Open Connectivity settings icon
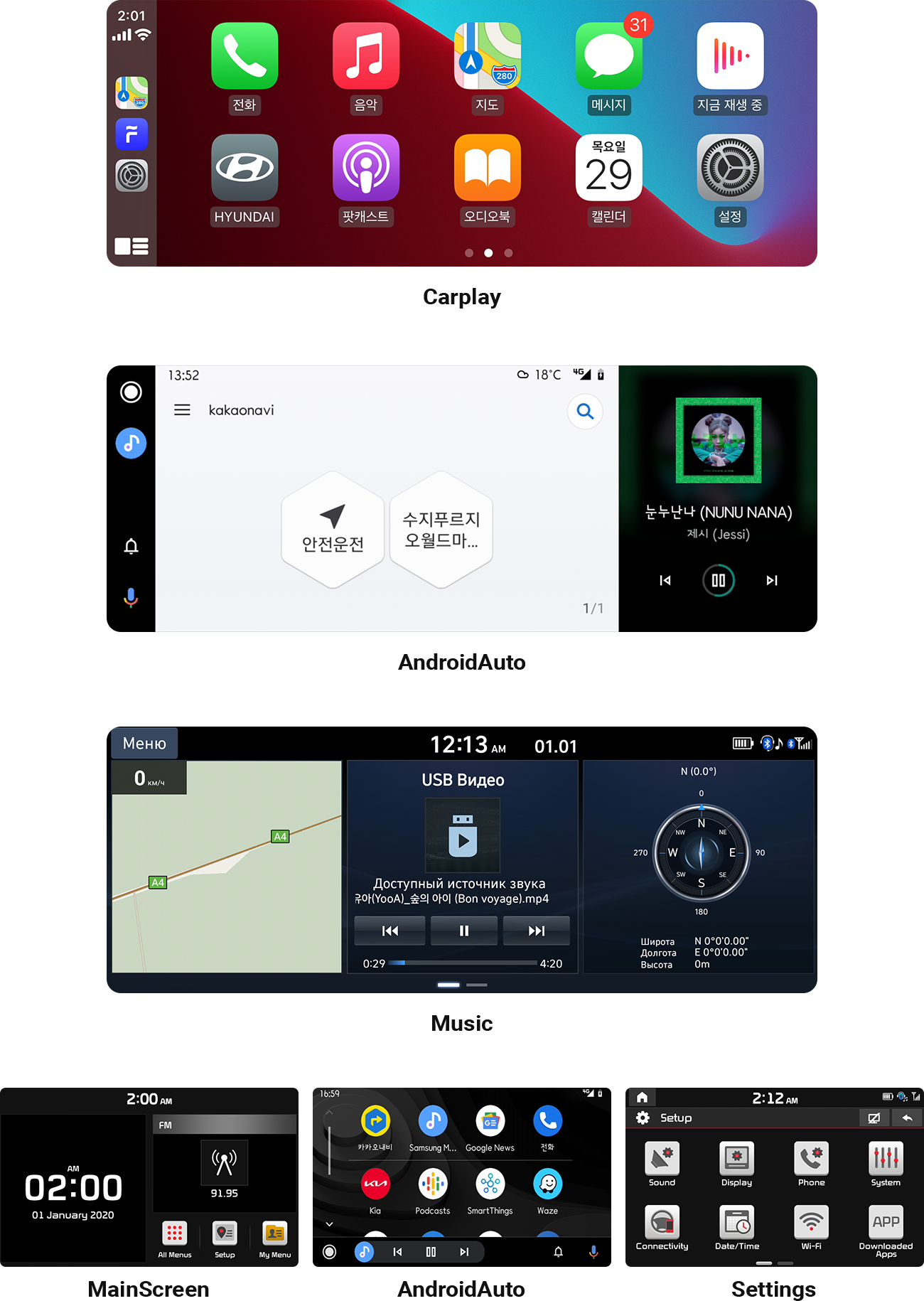 click(662, 1223)
